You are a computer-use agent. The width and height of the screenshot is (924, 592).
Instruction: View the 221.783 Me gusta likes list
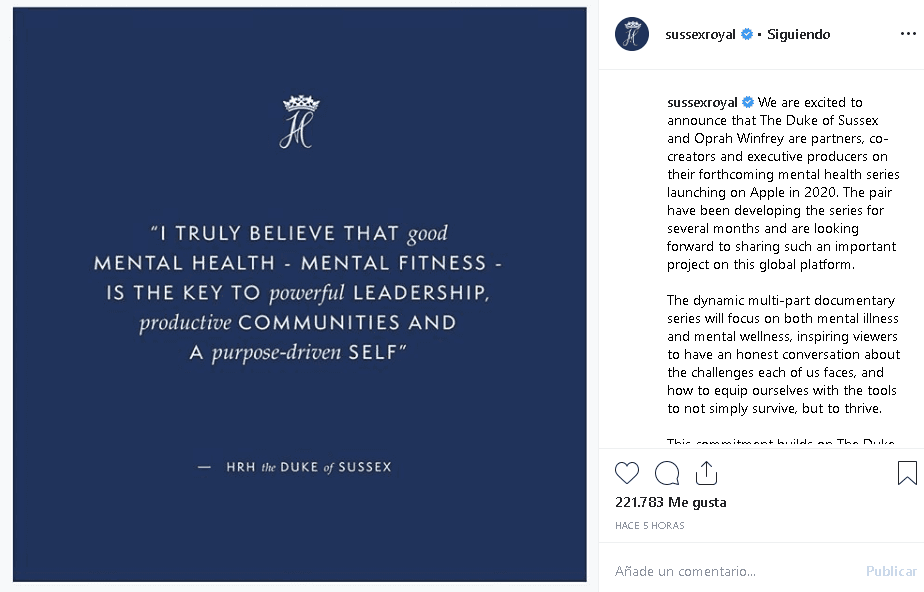(670, 502)
